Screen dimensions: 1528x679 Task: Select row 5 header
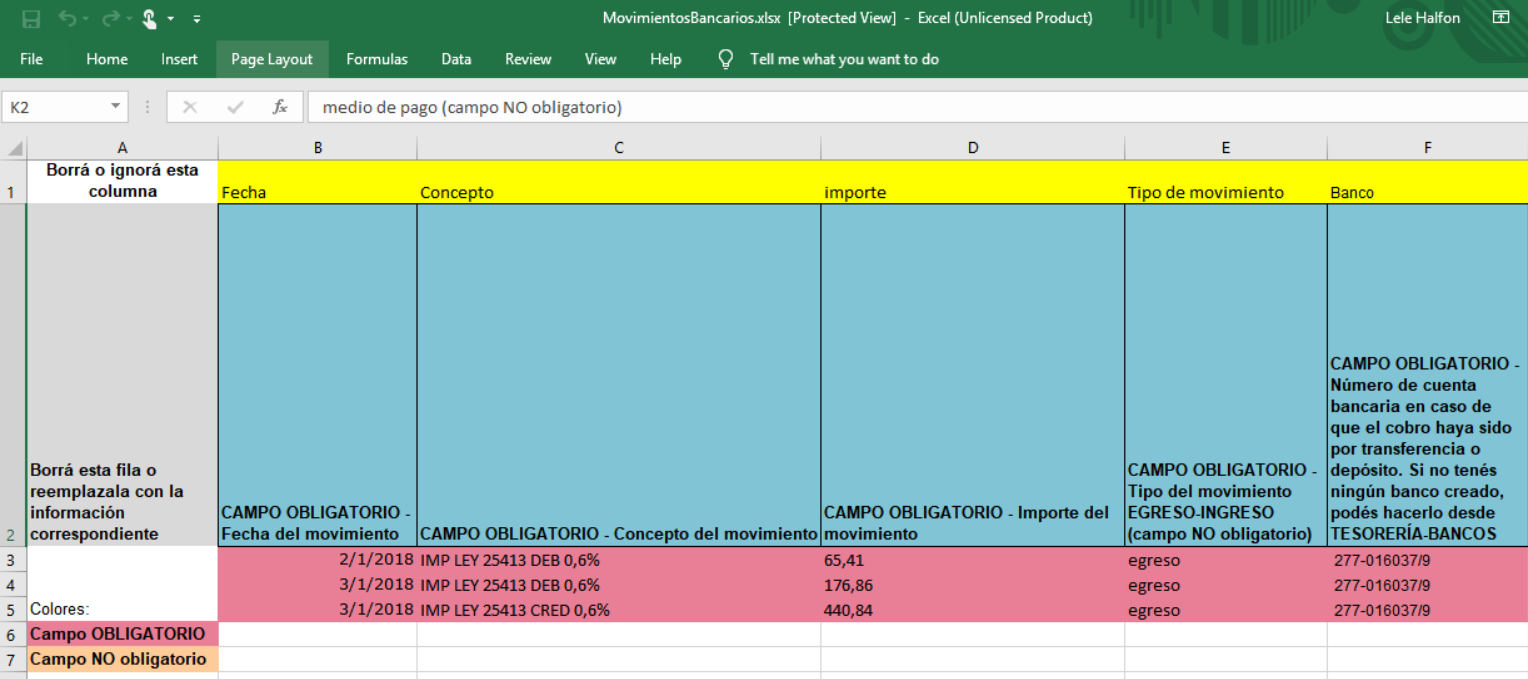[x=13, y=610]
